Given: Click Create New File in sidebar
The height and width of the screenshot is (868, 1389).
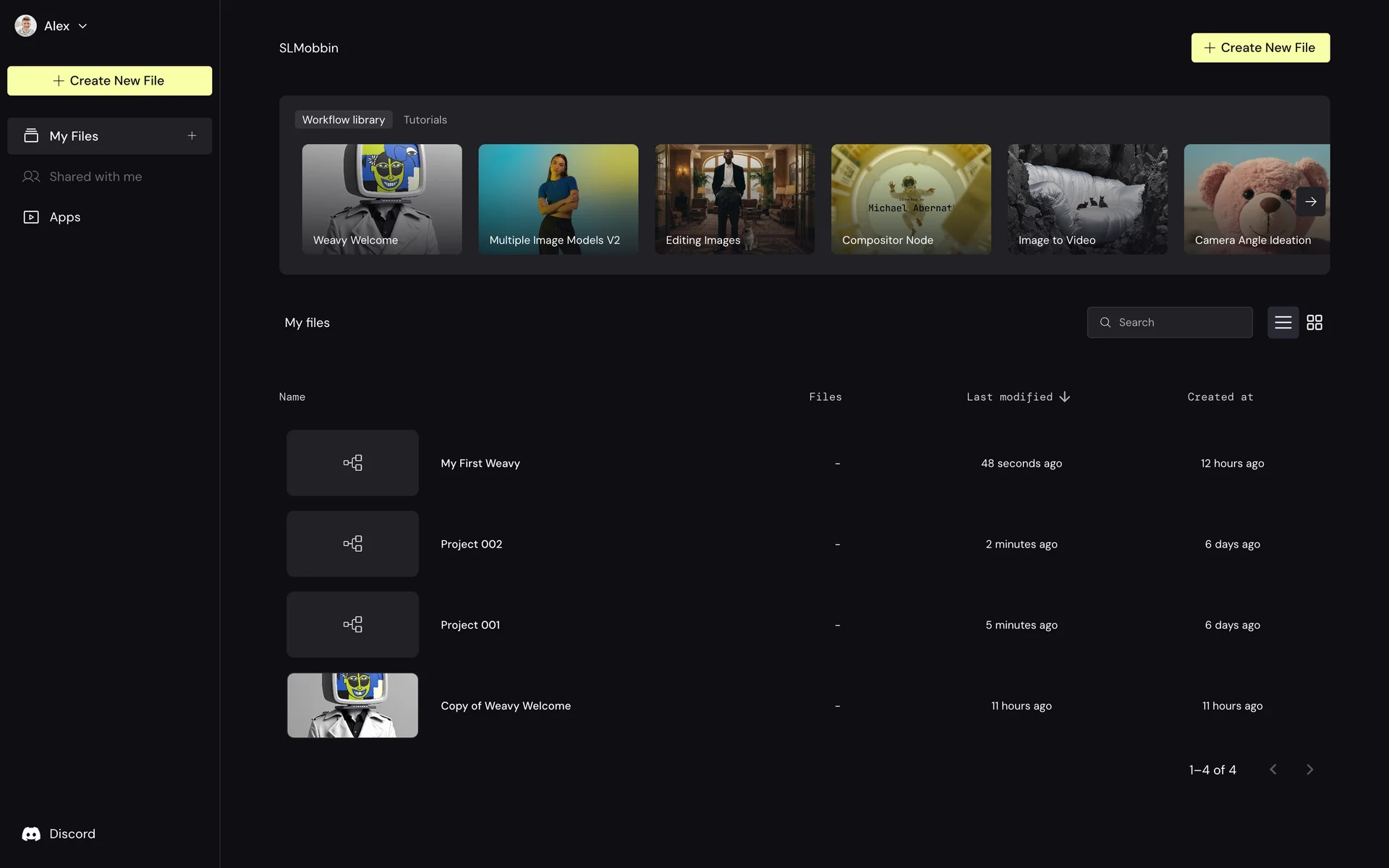Looking at the screenshot, I should point(109,81).
